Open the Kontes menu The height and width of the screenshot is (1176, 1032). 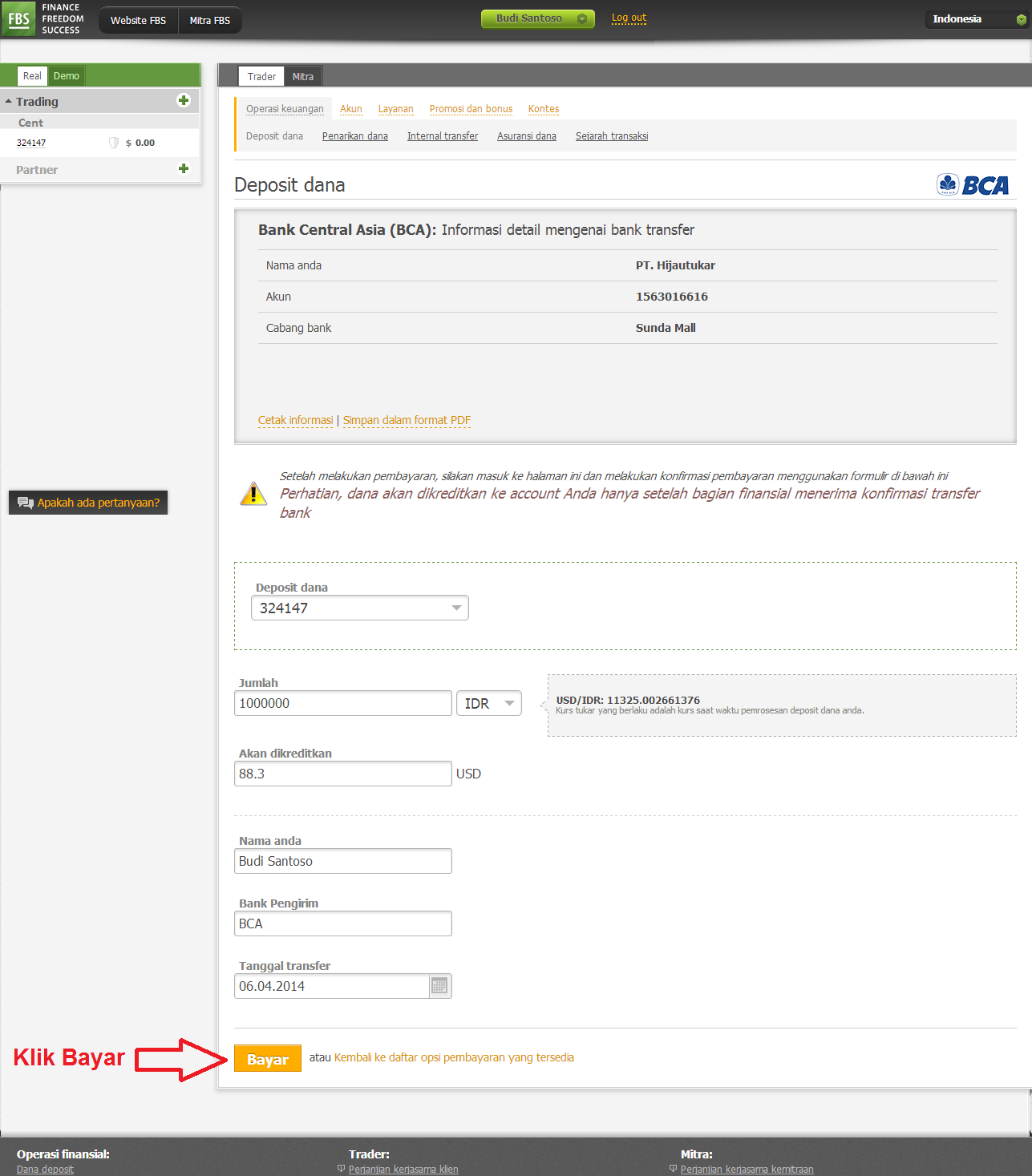point(544,109)
